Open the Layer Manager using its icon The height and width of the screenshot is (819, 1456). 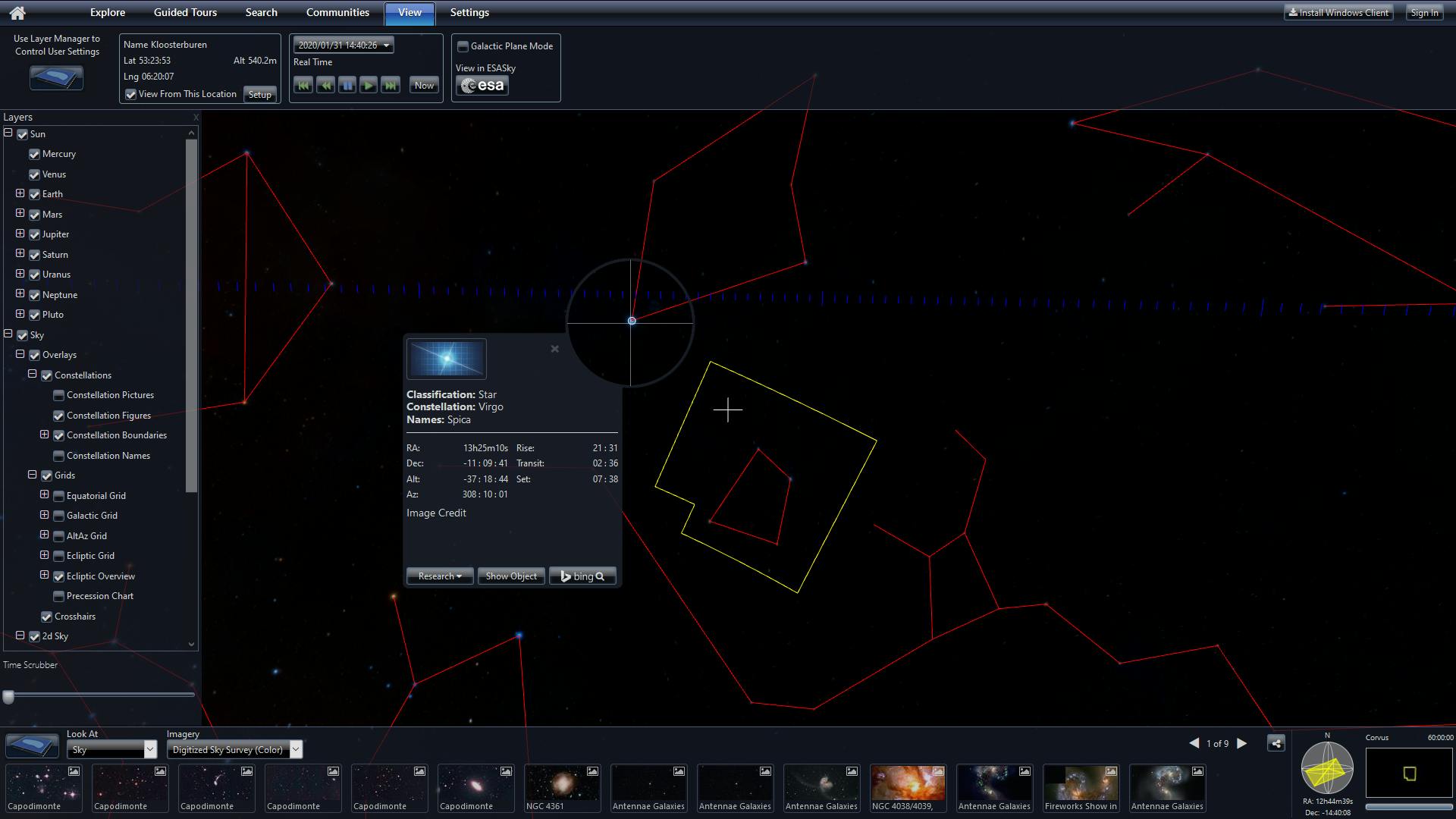click(x=56, y=77)
